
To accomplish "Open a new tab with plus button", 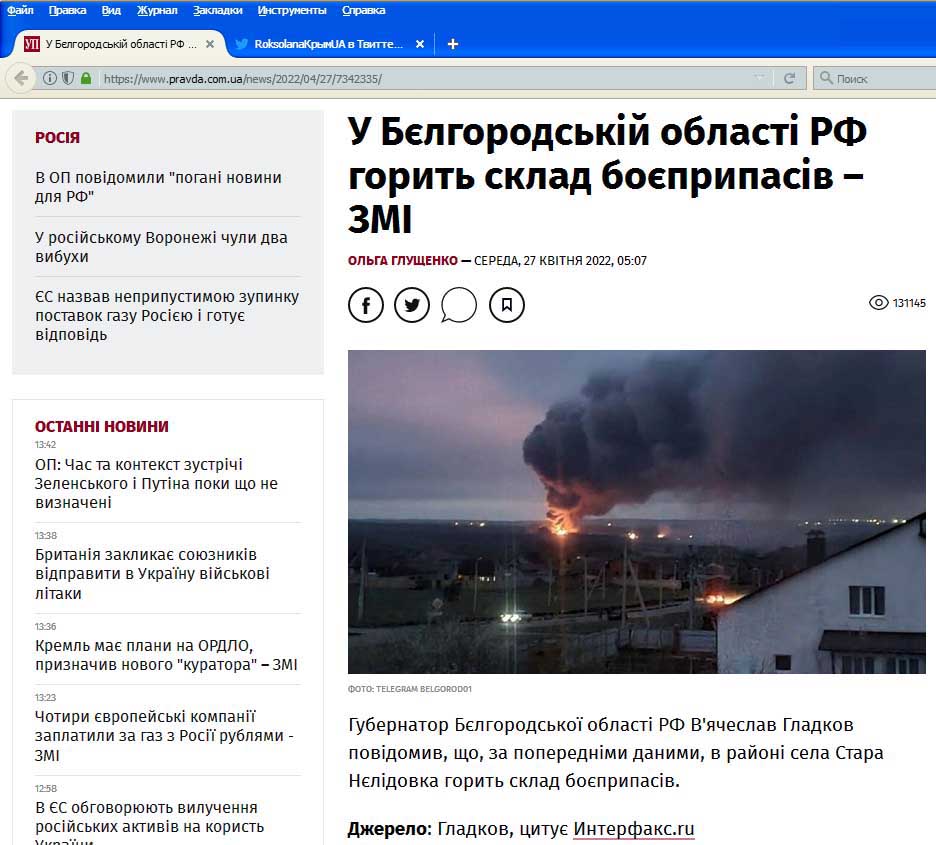I will tap(452, 44).
